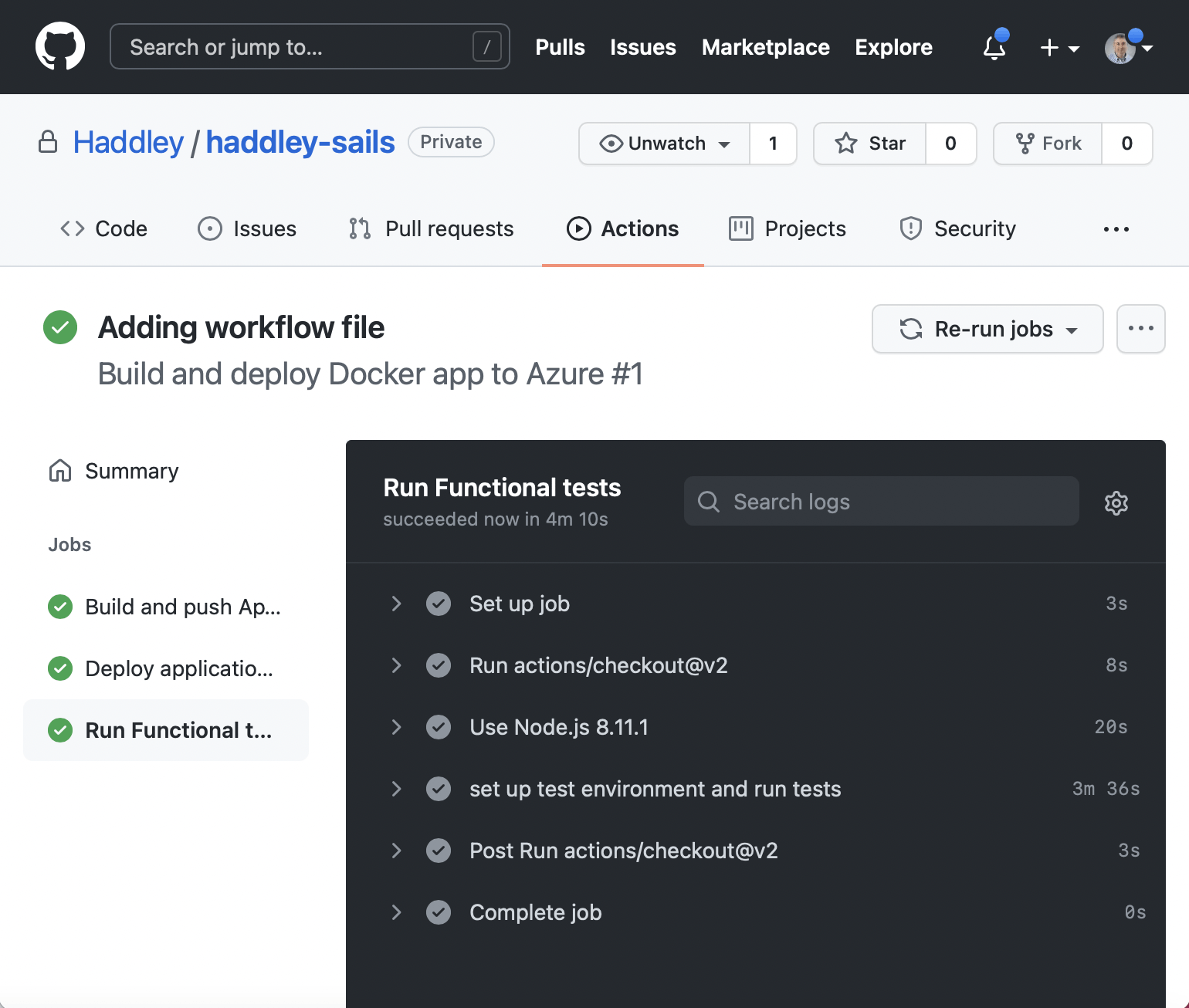This screenshot has height=1008, width=1189.
Task: Open the Summary page
Action: [x=131, y=471]
